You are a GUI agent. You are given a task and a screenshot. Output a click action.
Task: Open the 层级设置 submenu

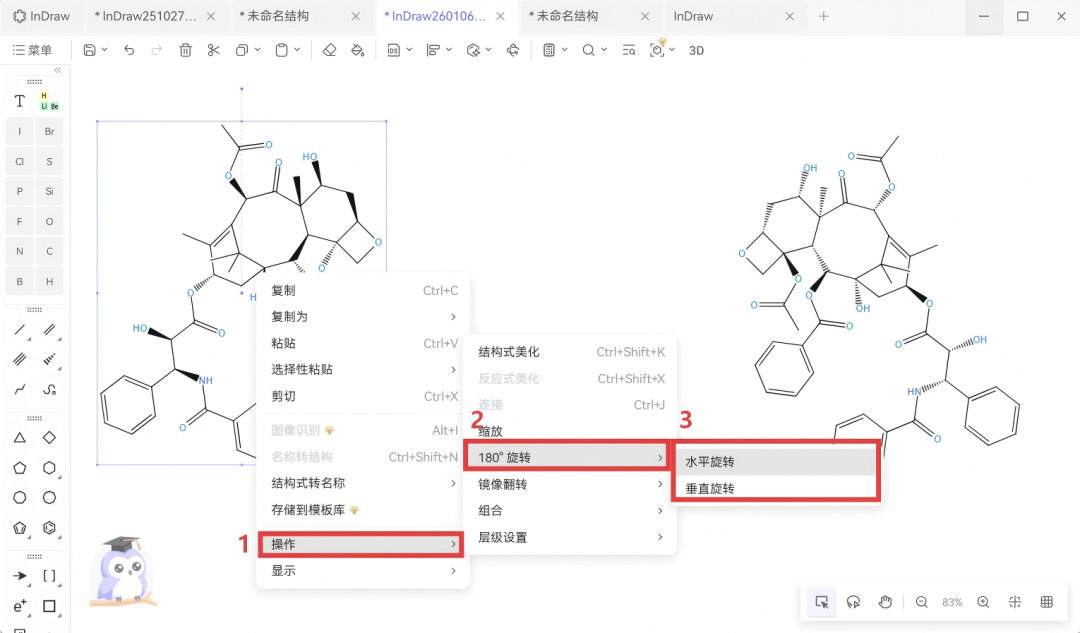[x=572, y=537]
